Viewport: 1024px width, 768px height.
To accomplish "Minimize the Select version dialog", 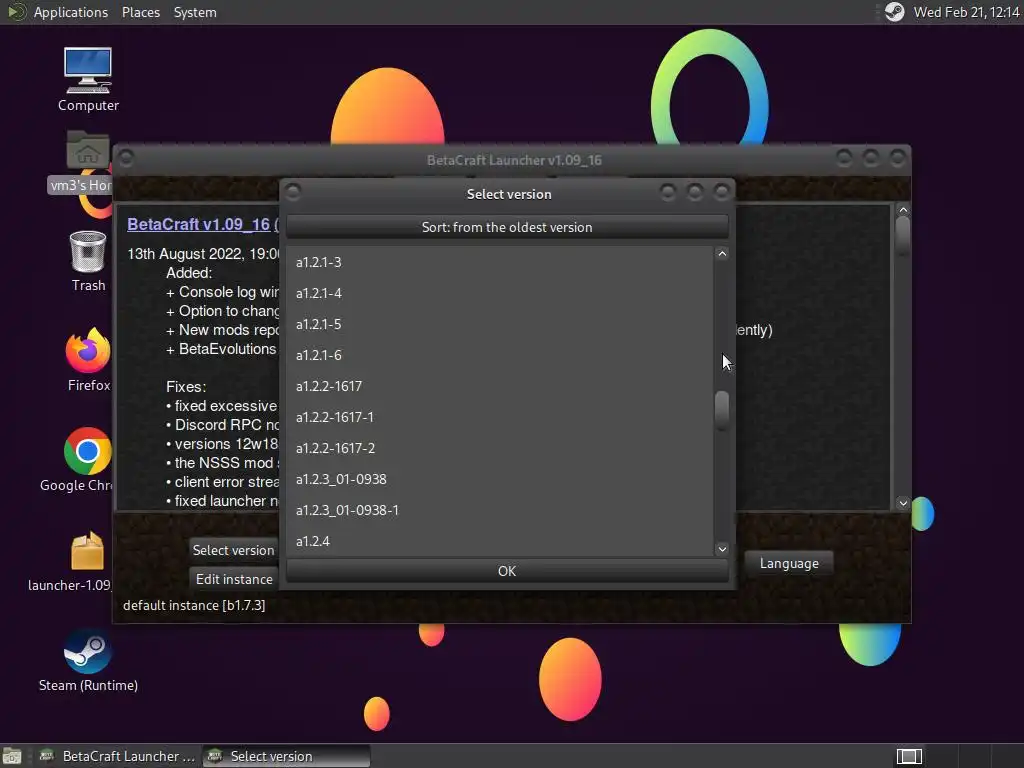I will click(667, 191).
